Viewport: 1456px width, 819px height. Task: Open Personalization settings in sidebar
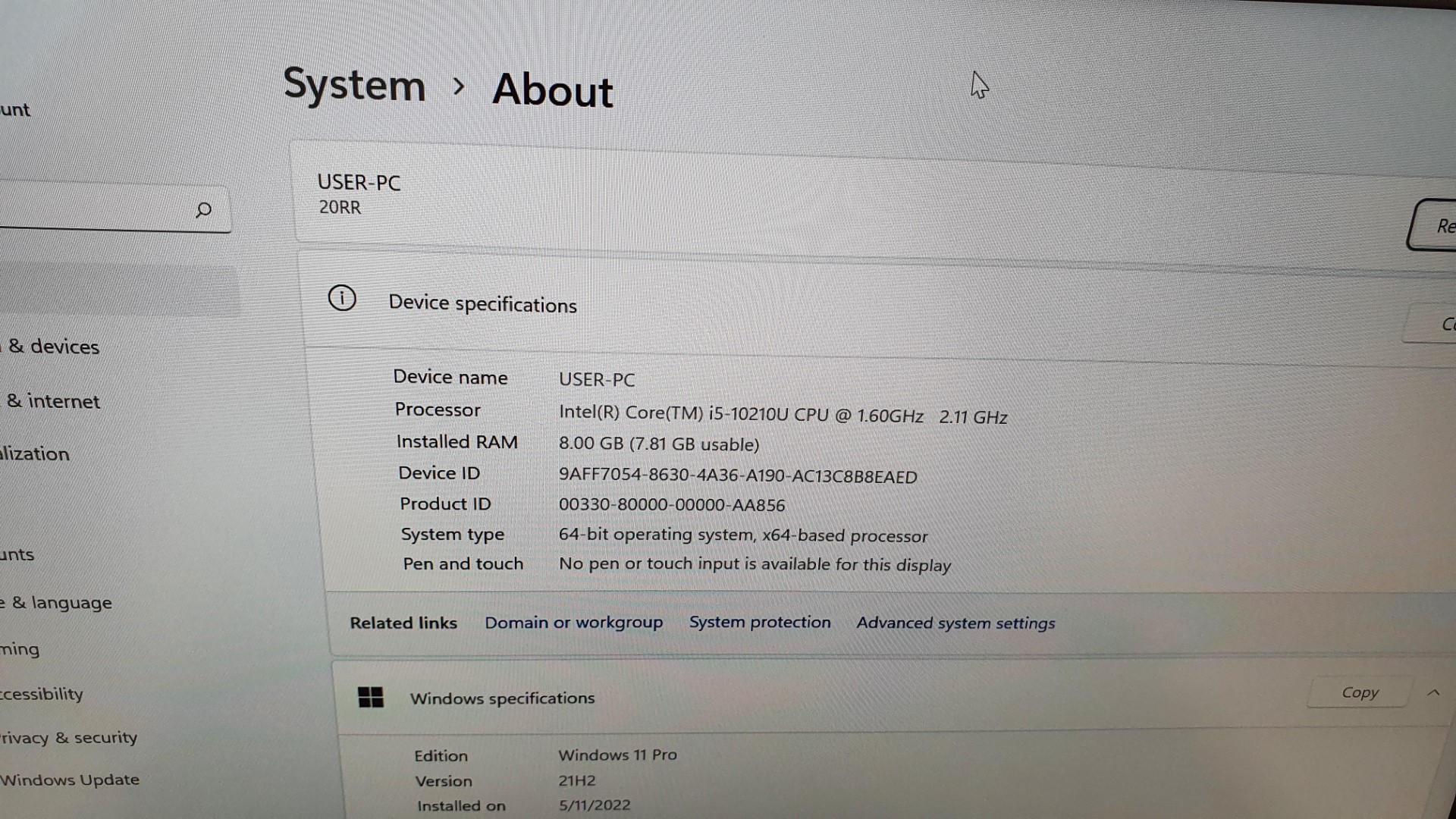coord(35,453)
